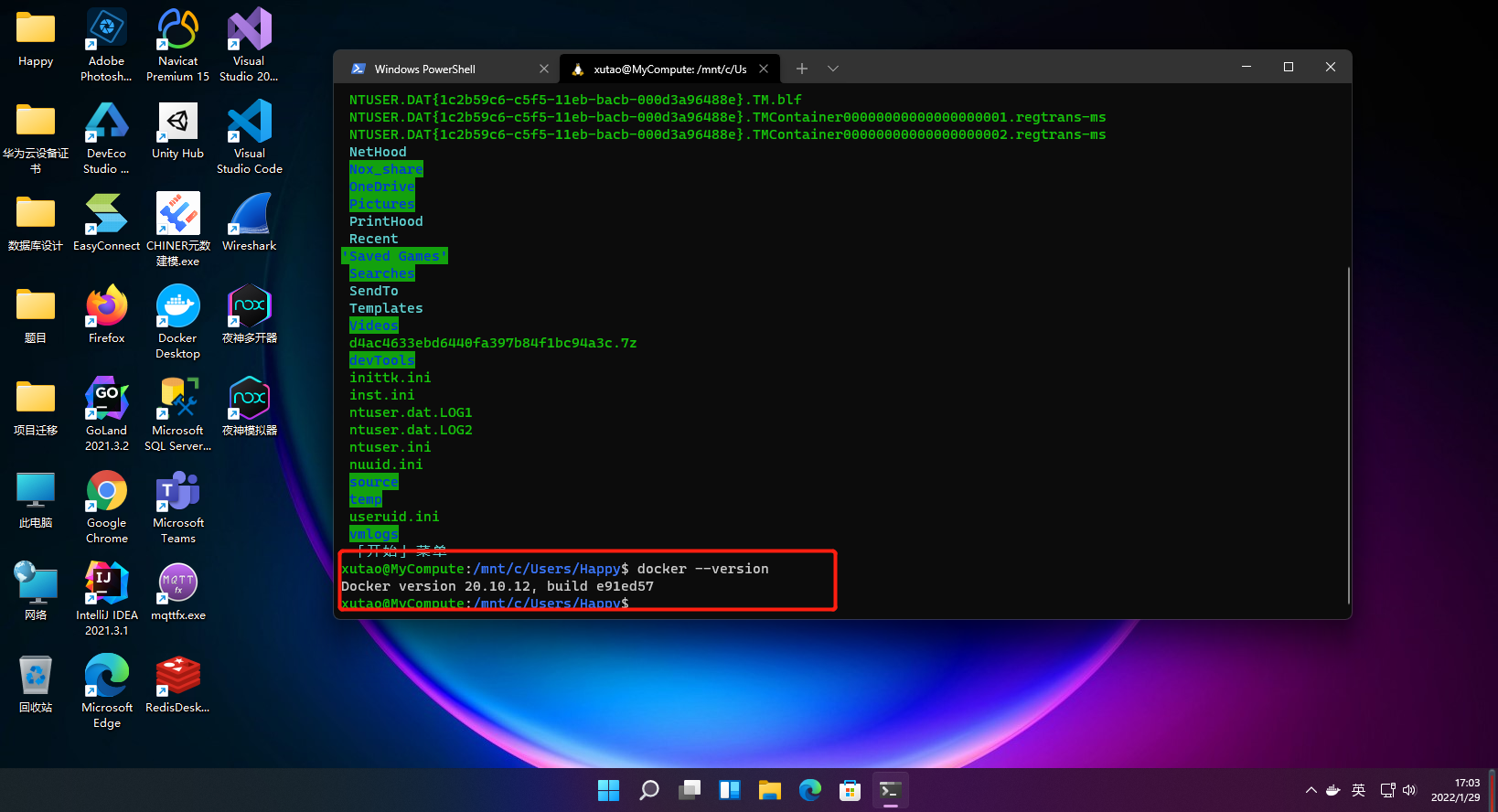
Task: Click Docker whale tray icon
Action: [x=1333, y=790]
